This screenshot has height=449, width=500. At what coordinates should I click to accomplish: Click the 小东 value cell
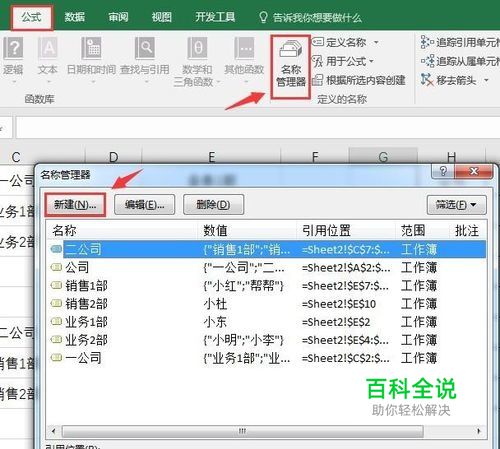[215, 322]
